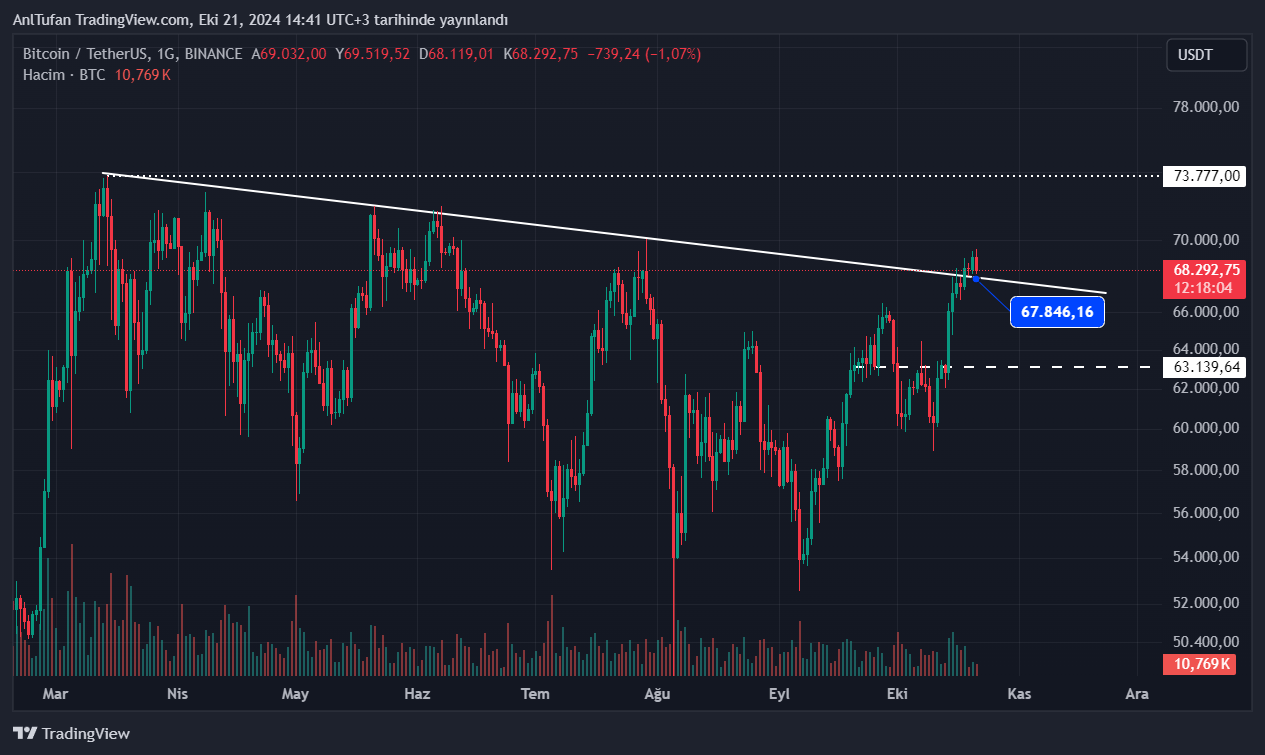Click the 1G timeframe text in title
Screen dimensions: 1265x755
[x=167, y=54]
